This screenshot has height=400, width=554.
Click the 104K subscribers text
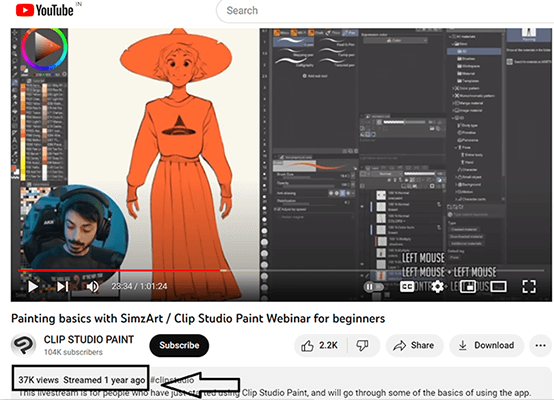(x=73, y=352)
